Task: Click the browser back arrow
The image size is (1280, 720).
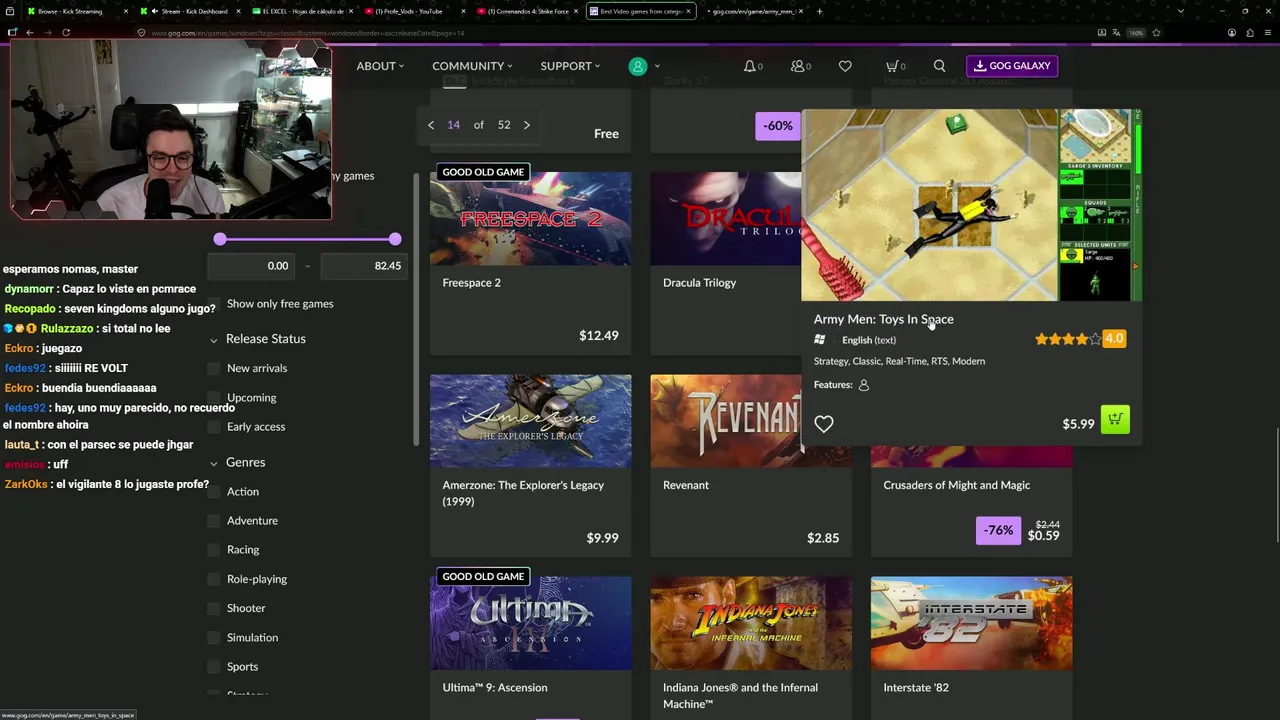Action: (x=30, y=32)
